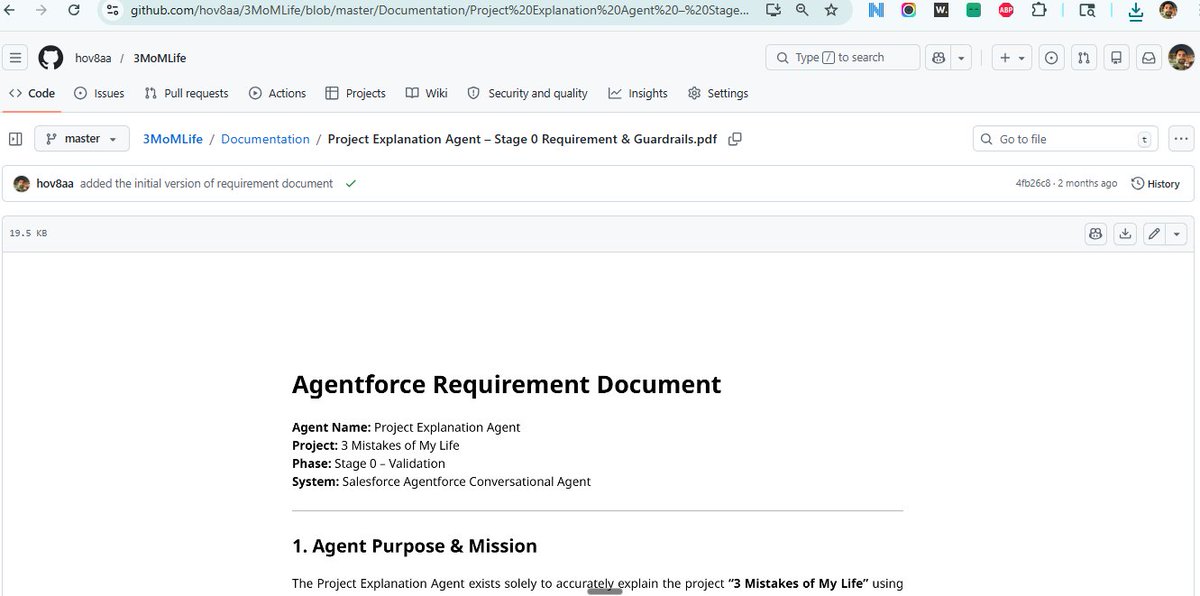
Task: Install app icon in address bar
Action: [x=773, y=10]
